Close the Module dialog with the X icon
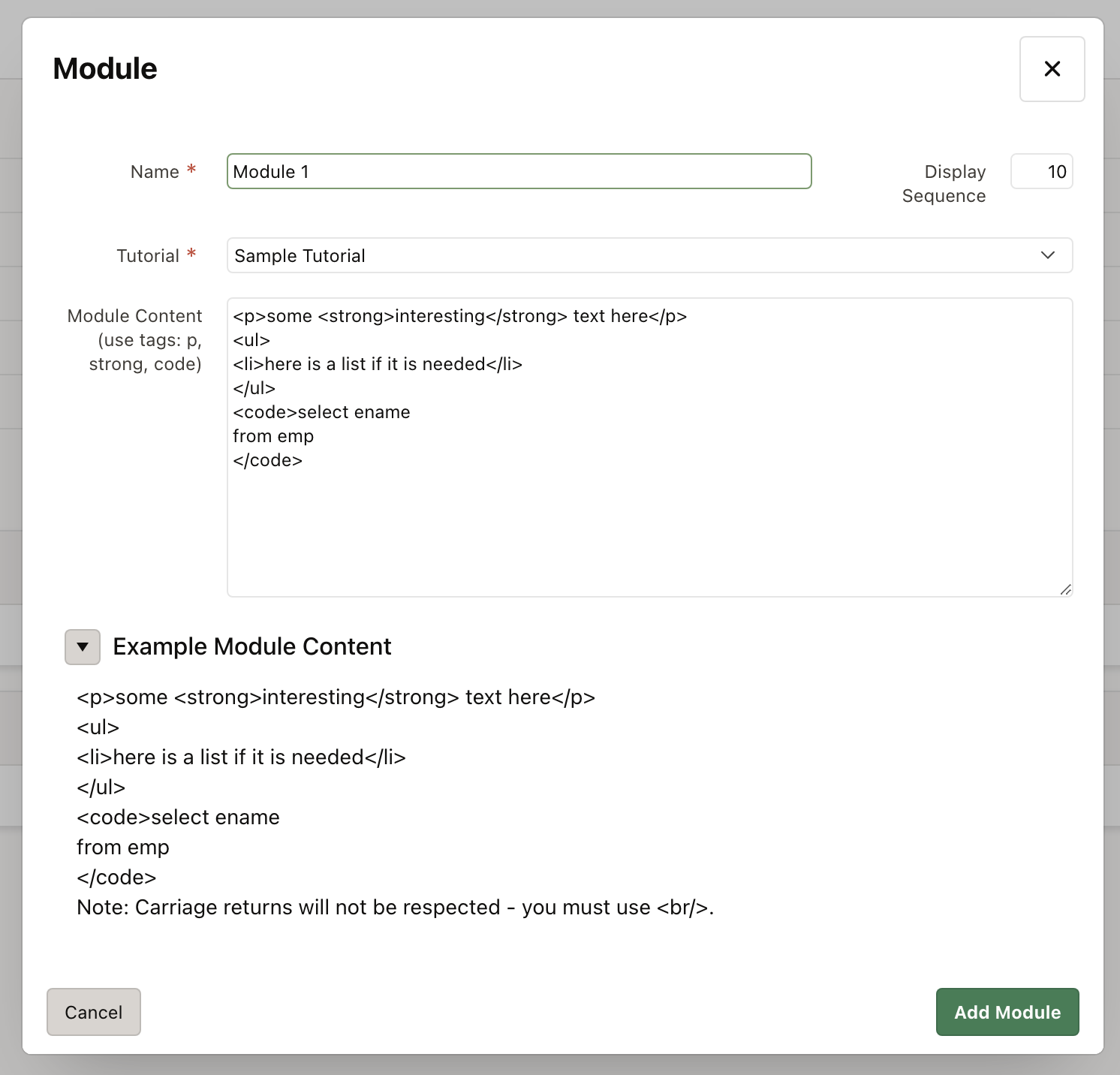 (1052, 69)
